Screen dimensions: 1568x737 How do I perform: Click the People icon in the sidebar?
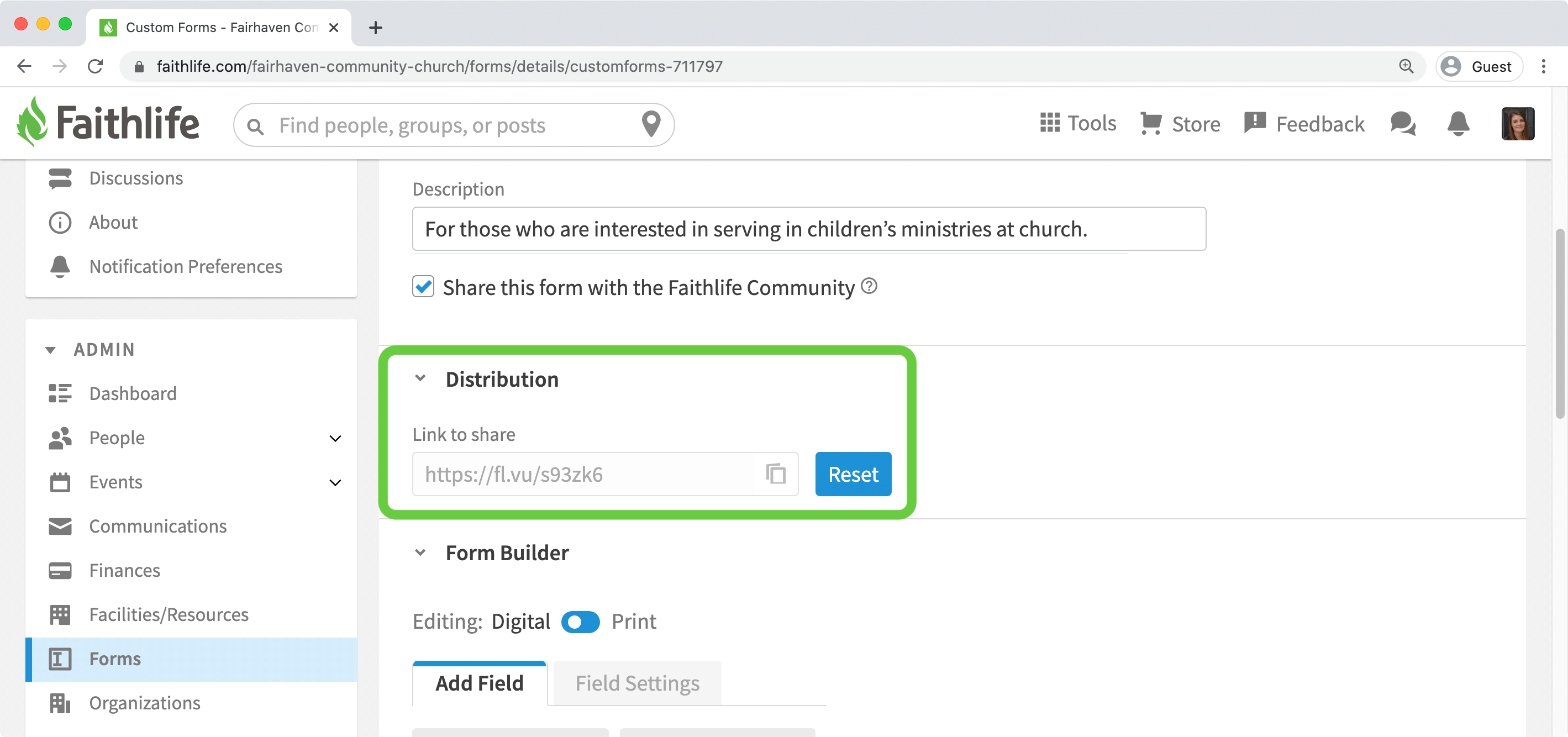[x=60, y=438]
